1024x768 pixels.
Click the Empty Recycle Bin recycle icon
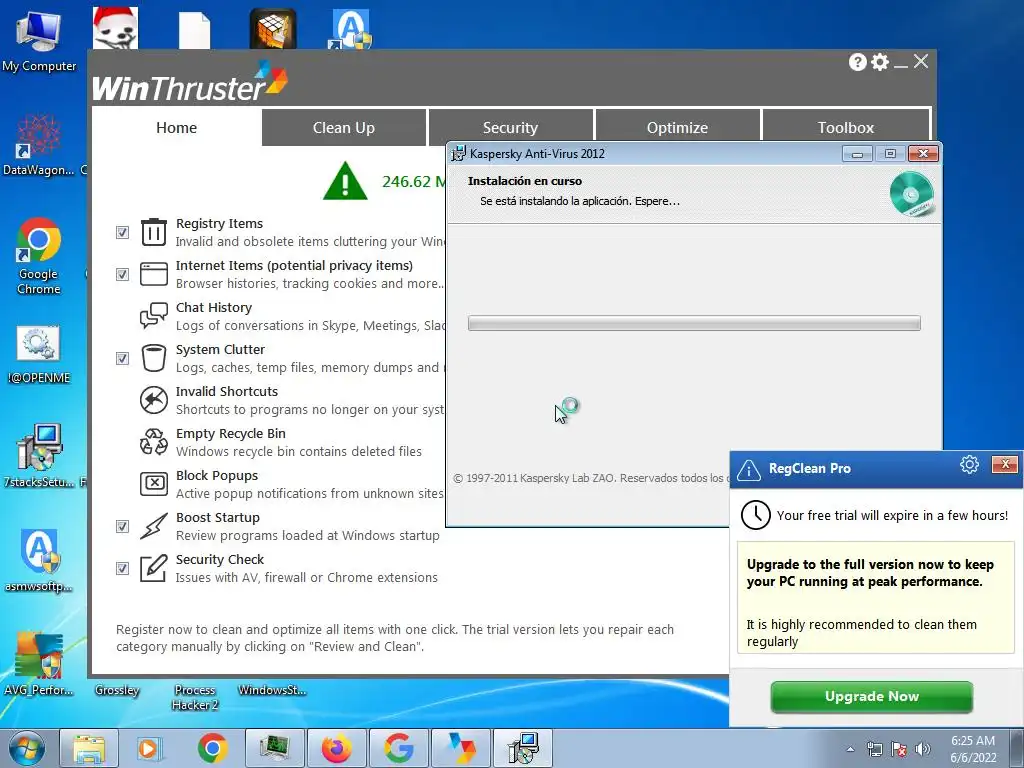point(154,442)
